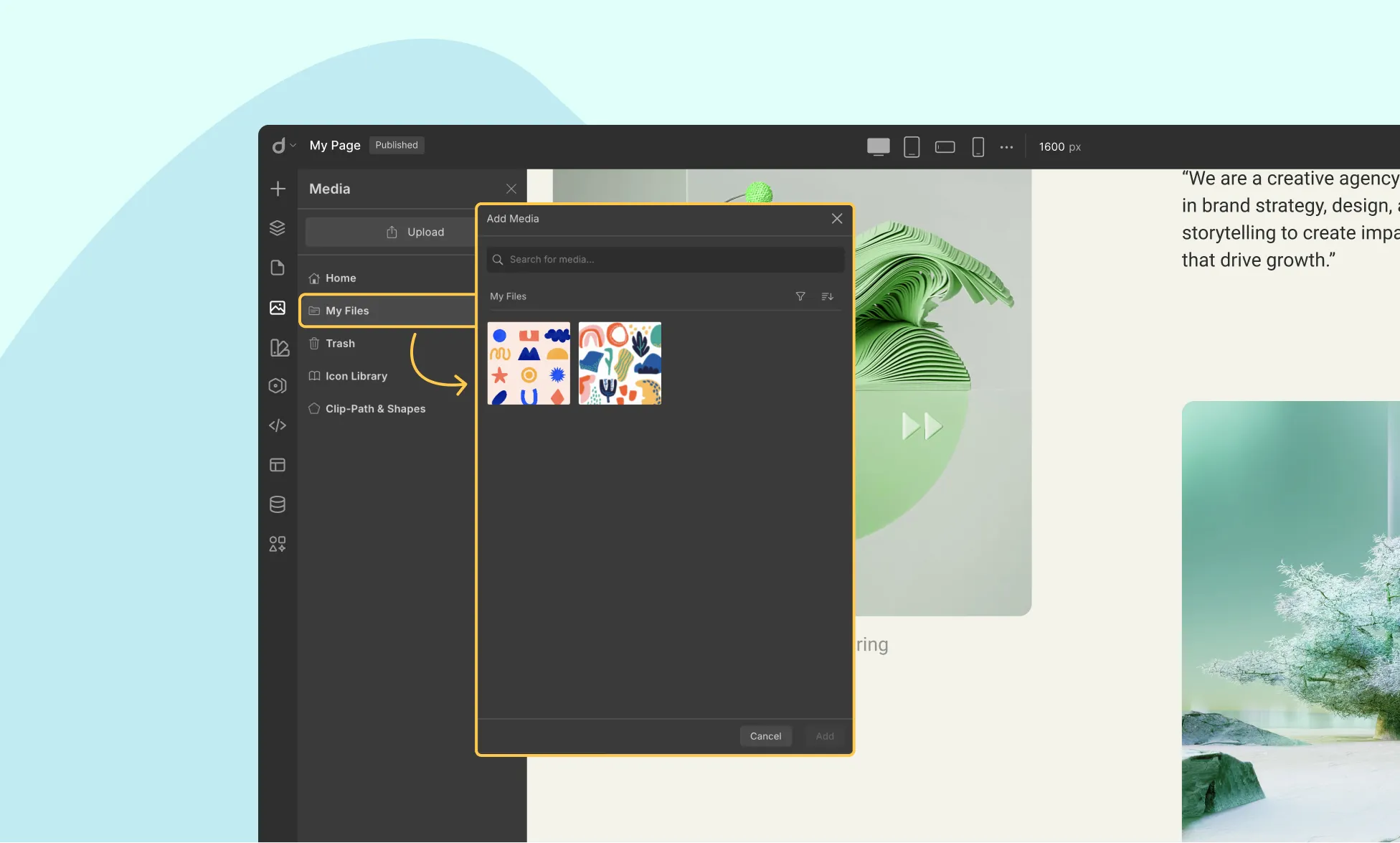
Task: Click the Published status badge
Action: tap(397, 145)
